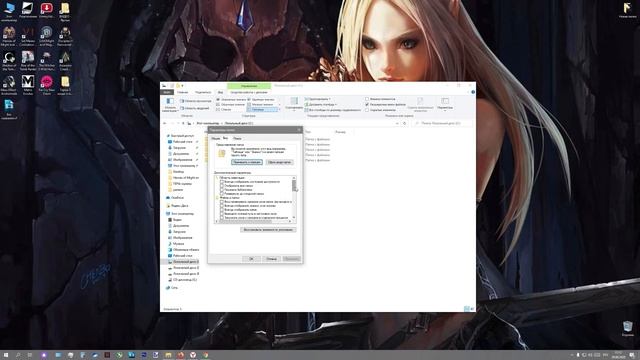The image size is (640, 360).
Task: Click Восстановить значения по умолчанию button
Action: point(268,230)
